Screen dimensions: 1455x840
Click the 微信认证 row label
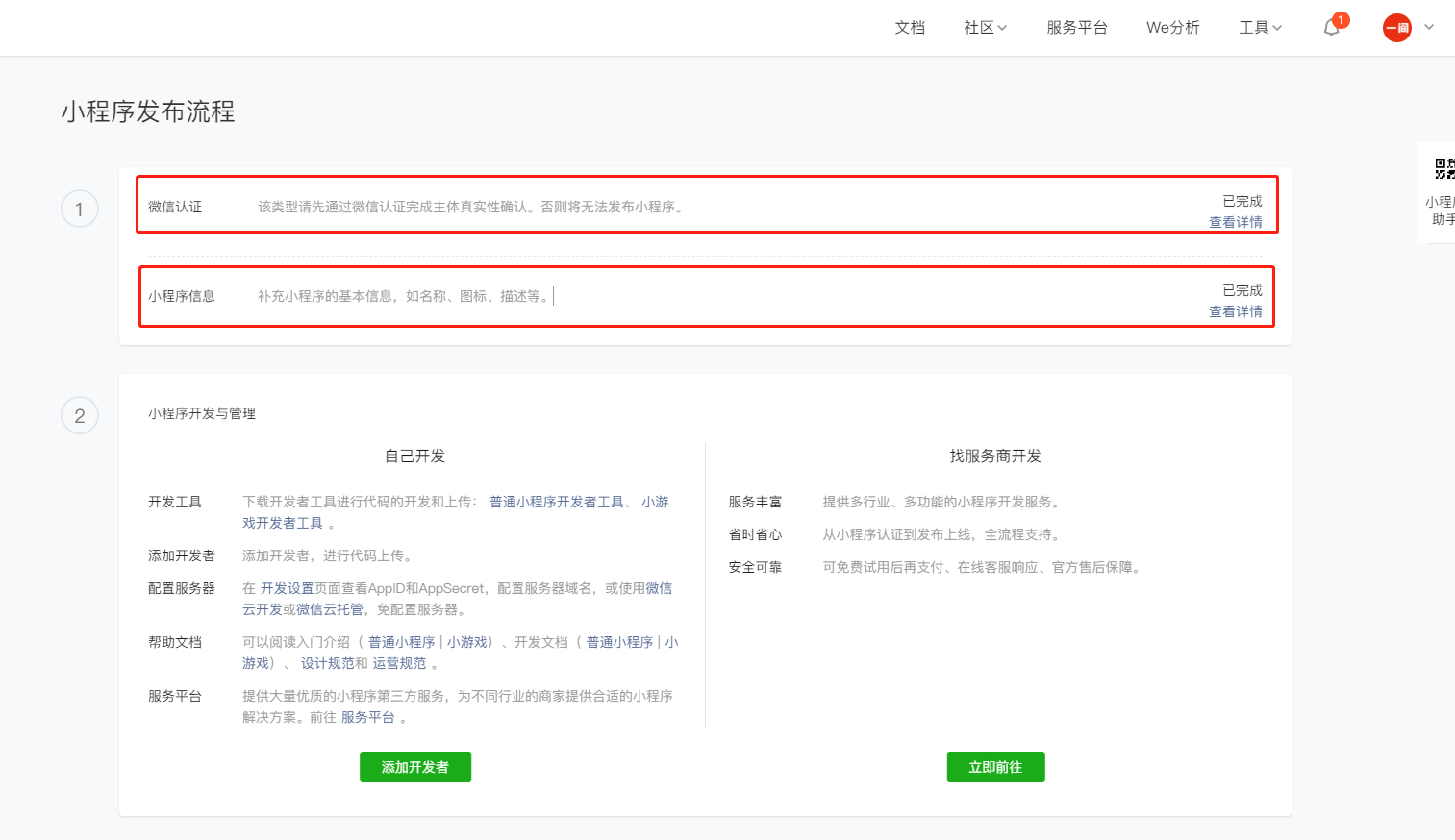[x=175, y=207]
